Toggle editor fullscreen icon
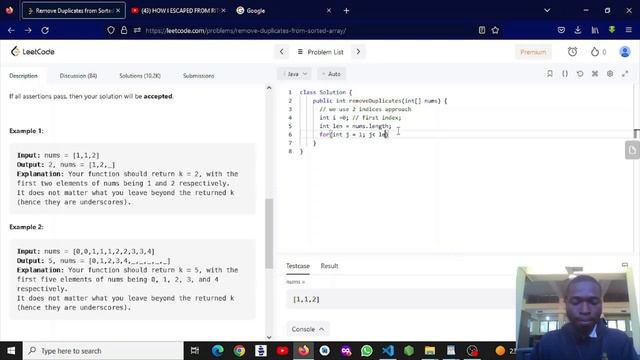Image resolution: width=640 pixels, height=360 pixels. coord(625,73)
